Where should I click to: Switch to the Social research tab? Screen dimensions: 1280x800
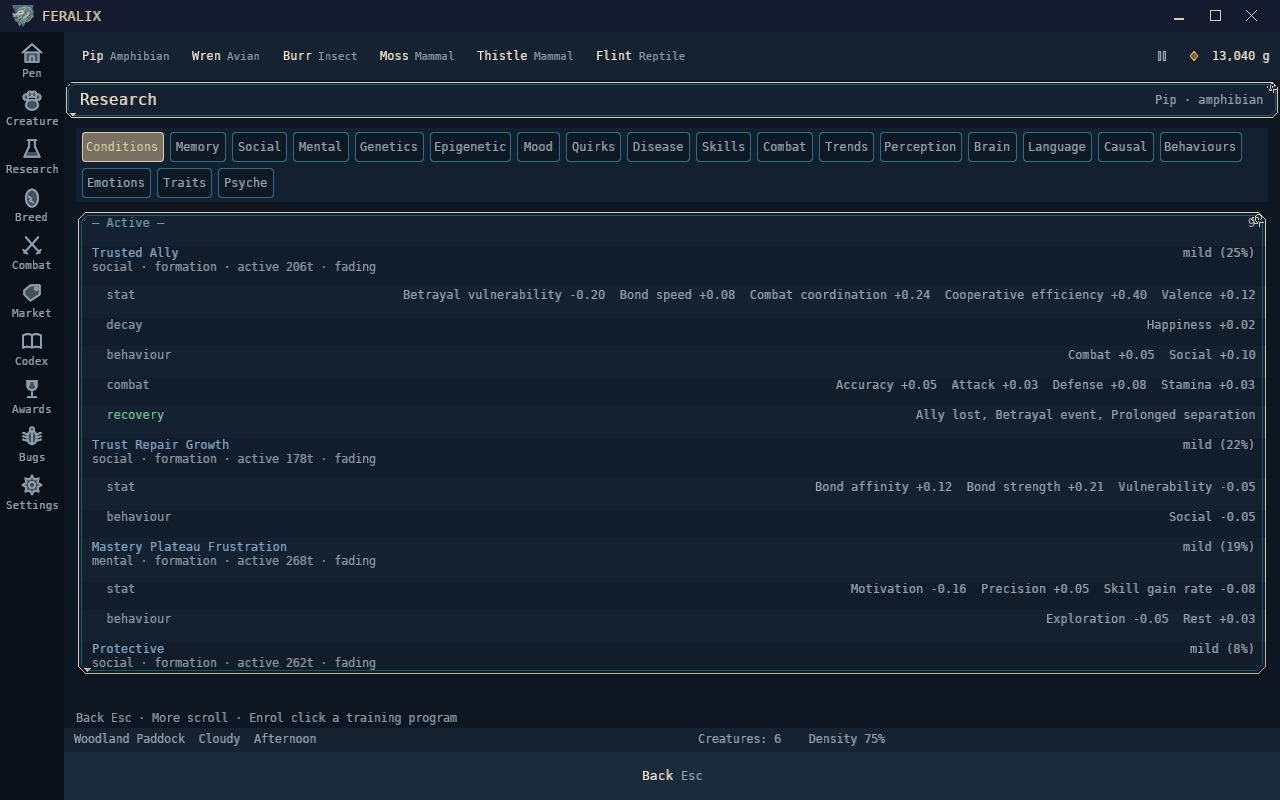259,147
